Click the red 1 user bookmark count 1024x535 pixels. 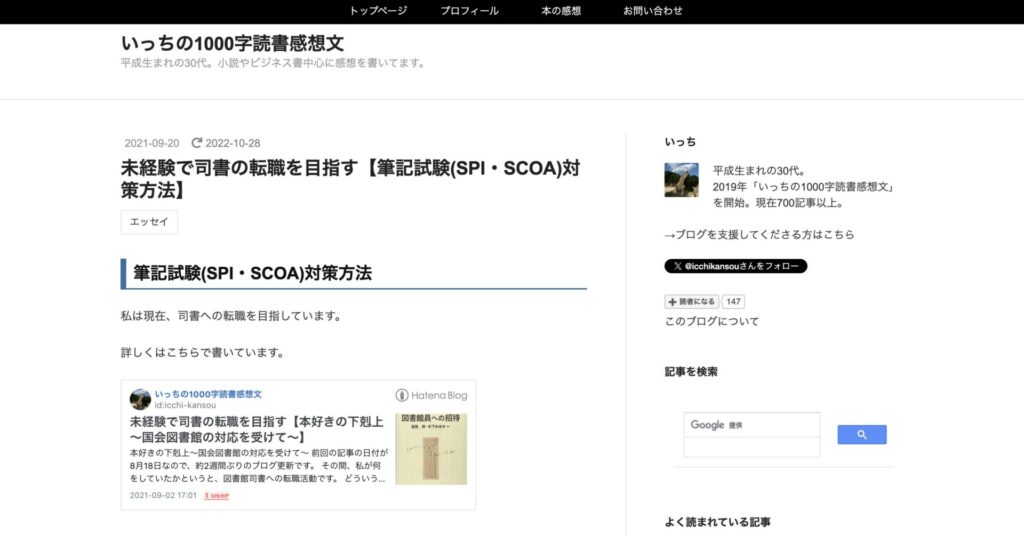click(216, 495)
